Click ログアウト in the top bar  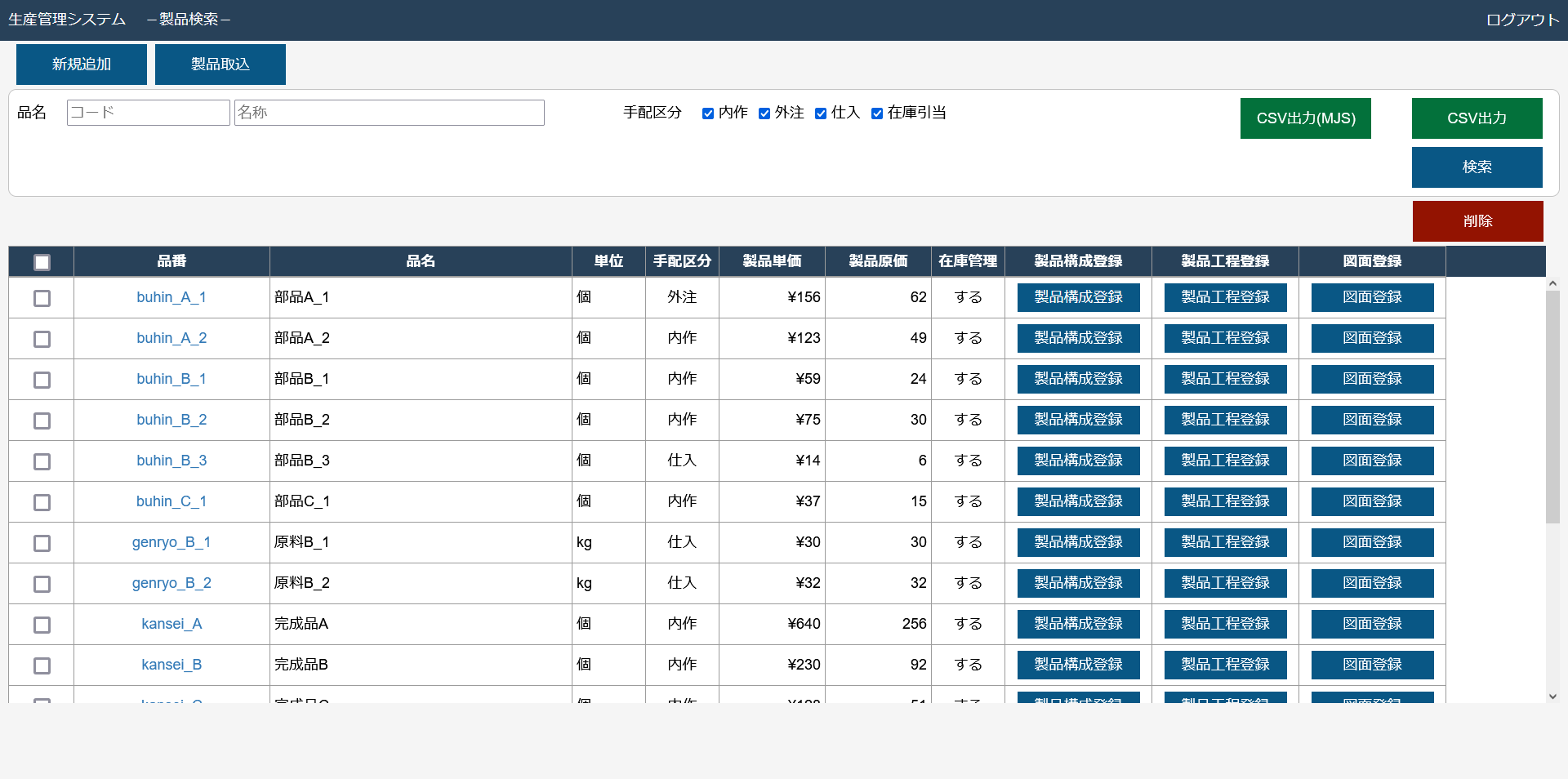pos(1522,20)
